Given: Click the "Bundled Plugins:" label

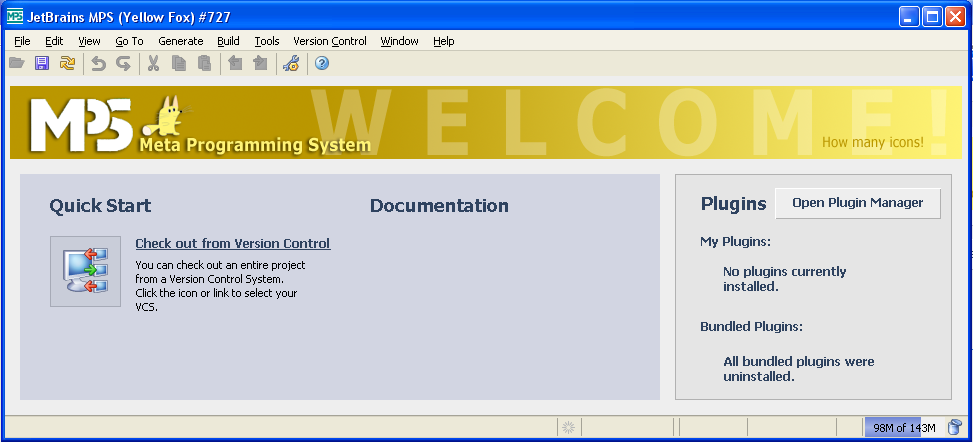Looking at the screenshot, I should 751,327.
